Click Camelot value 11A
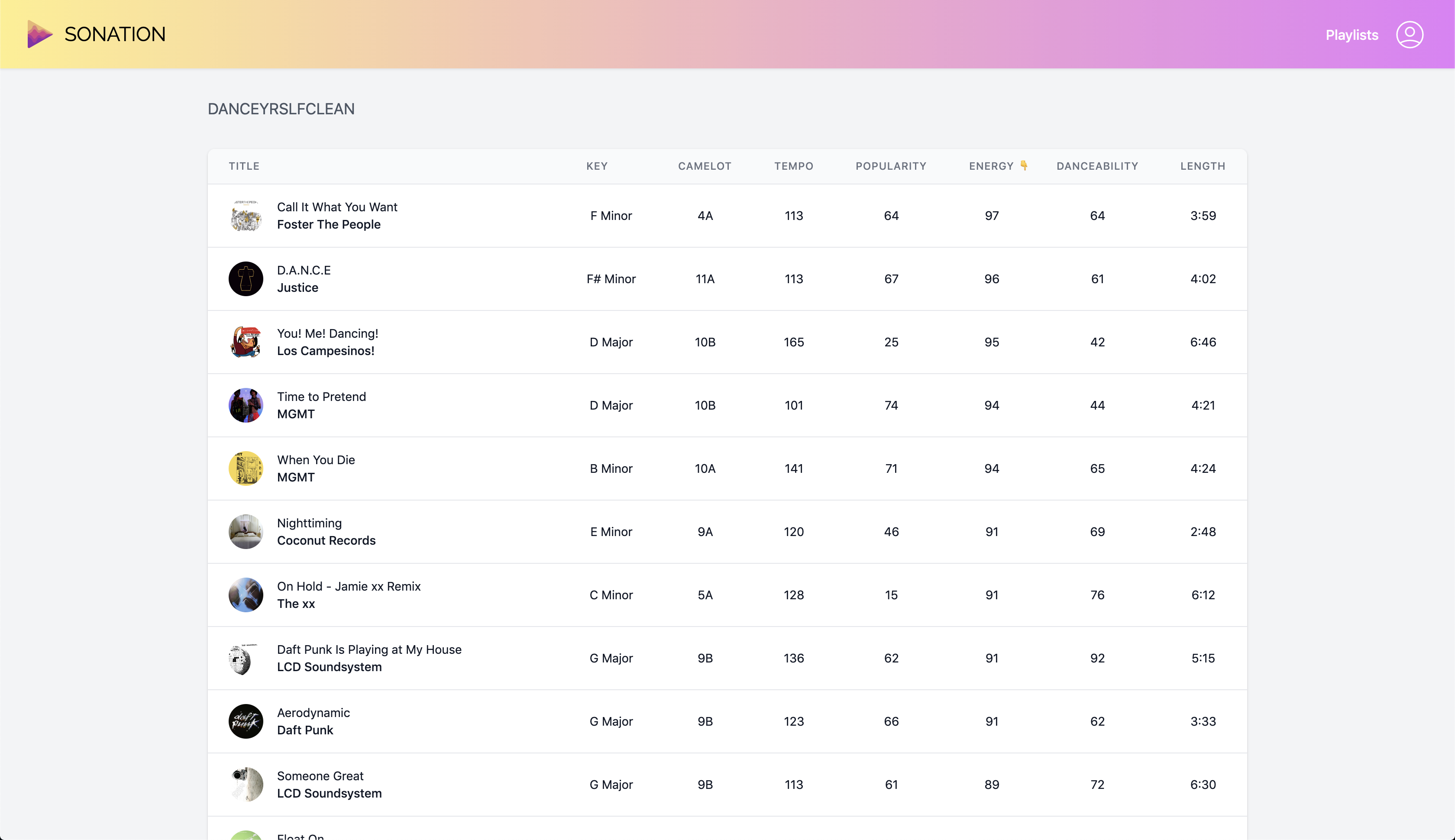Screen dimensions: 1455x840 click(705, 279)
